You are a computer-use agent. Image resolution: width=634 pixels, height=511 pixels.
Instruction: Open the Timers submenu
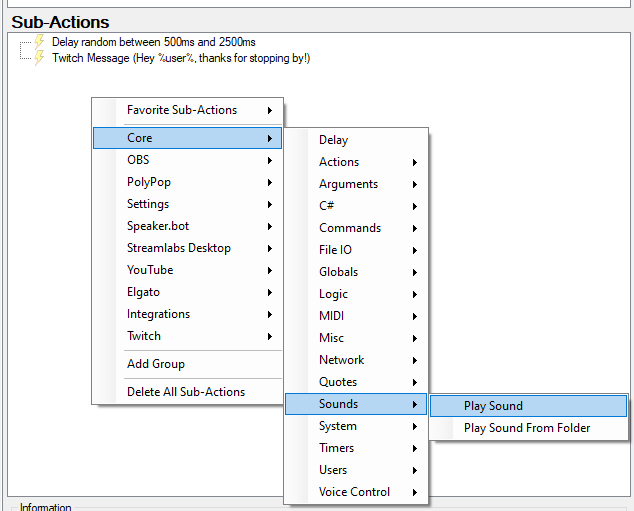(356, 448)
